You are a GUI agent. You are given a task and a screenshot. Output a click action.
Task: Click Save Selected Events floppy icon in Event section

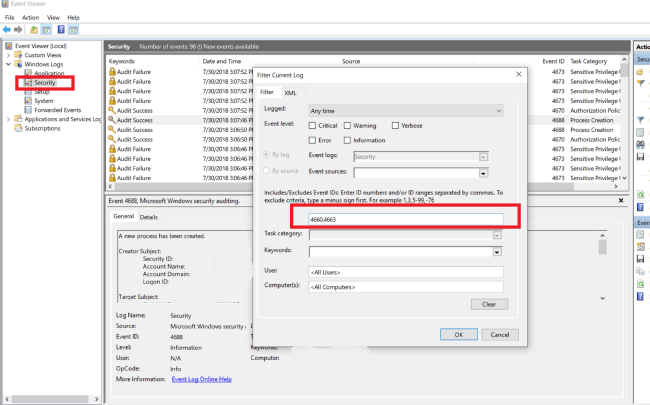pos(640,259)
